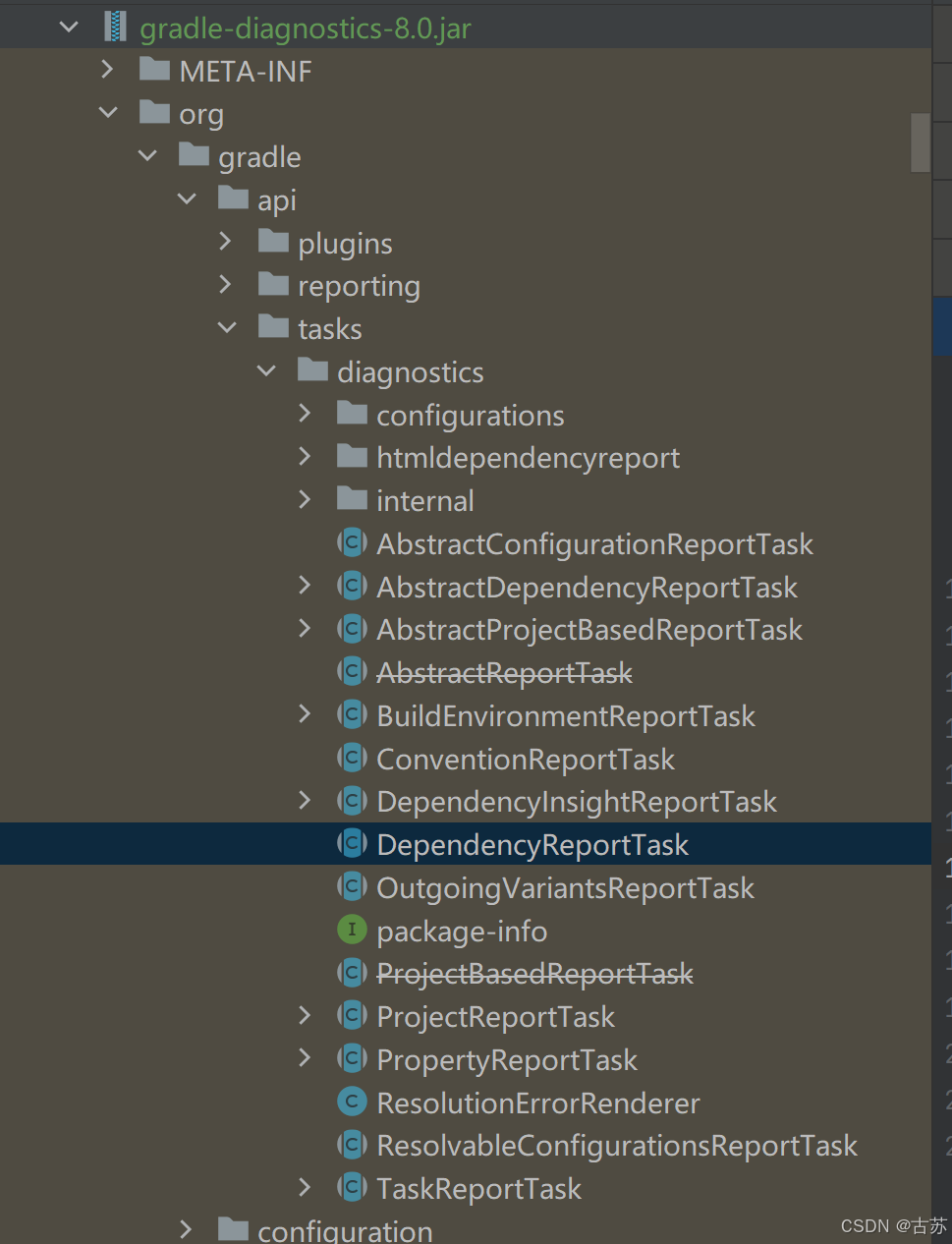Viewport: 952px width, 1244px height.
Task: Select the ProjectBasedReportTask entry
Action: 534,973
